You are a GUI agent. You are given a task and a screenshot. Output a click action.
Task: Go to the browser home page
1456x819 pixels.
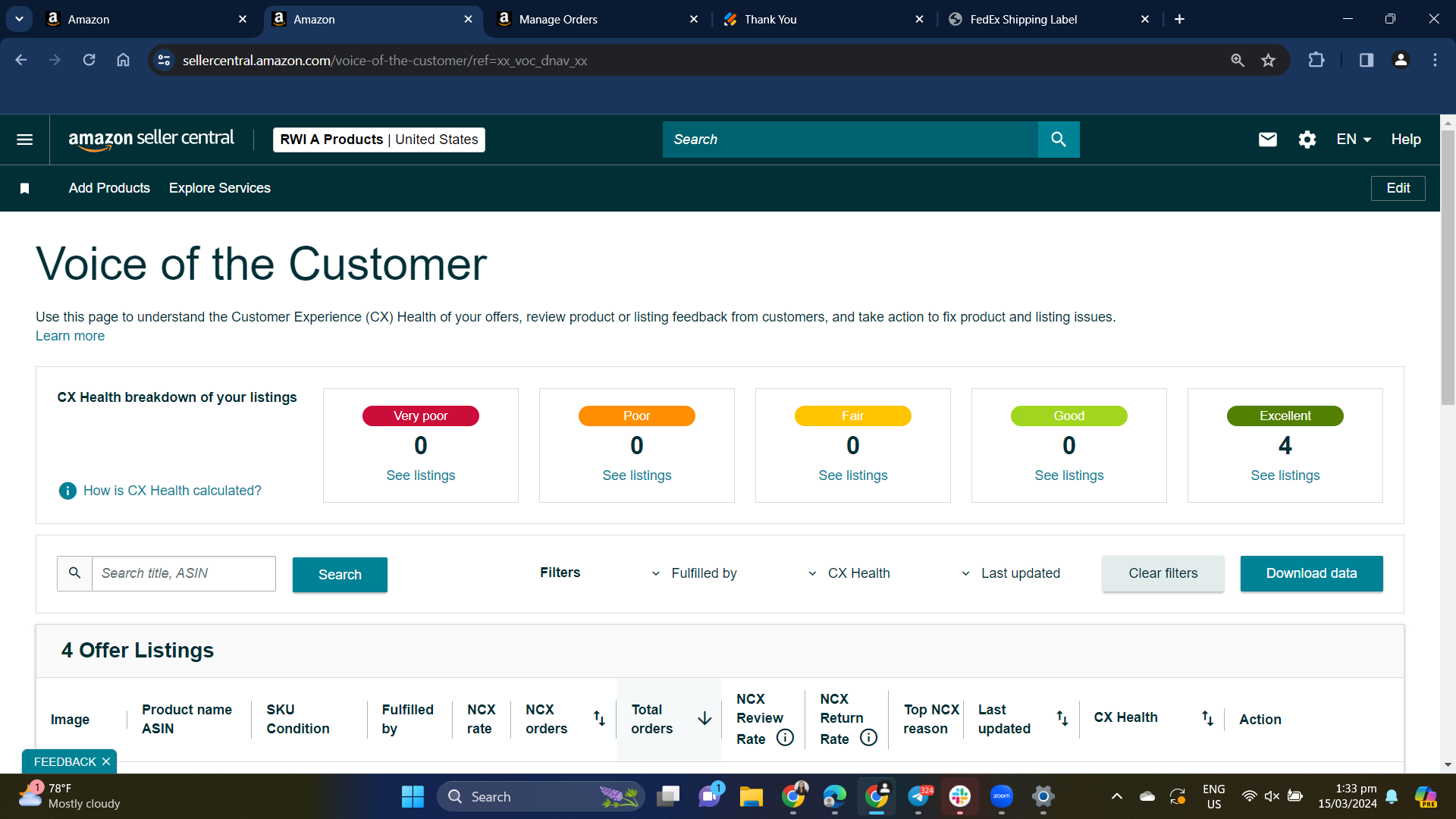(x=123, y=60)
